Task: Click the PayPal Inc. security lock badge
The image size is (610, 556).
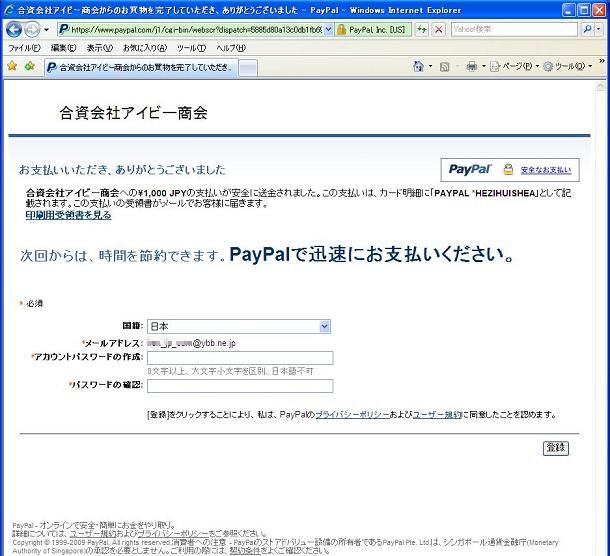Action: 373,30
